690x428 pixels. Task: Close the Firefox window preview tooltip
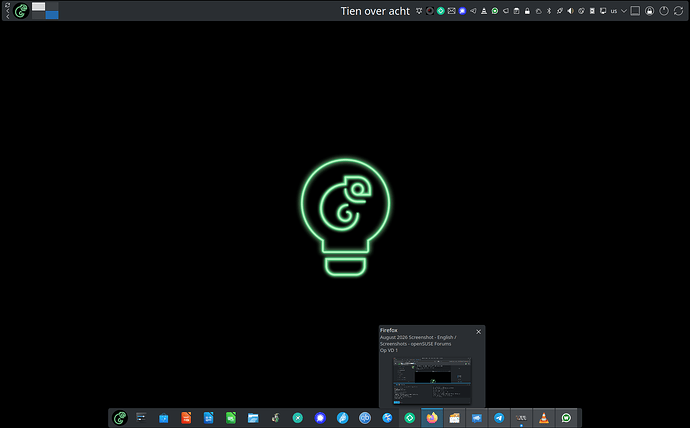click(x=478, y=332)
